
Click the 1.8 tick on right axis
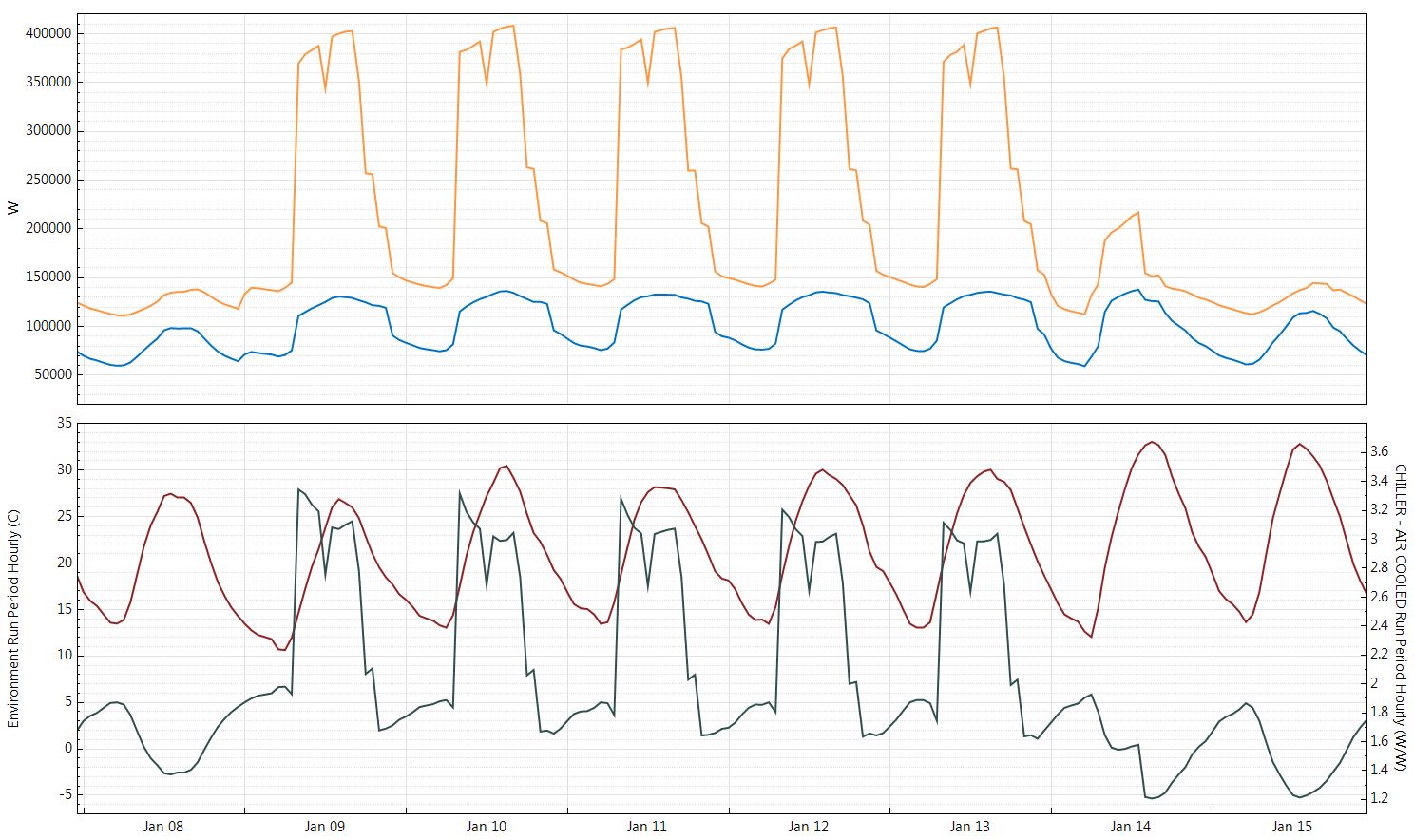(x=1380, y=712)
